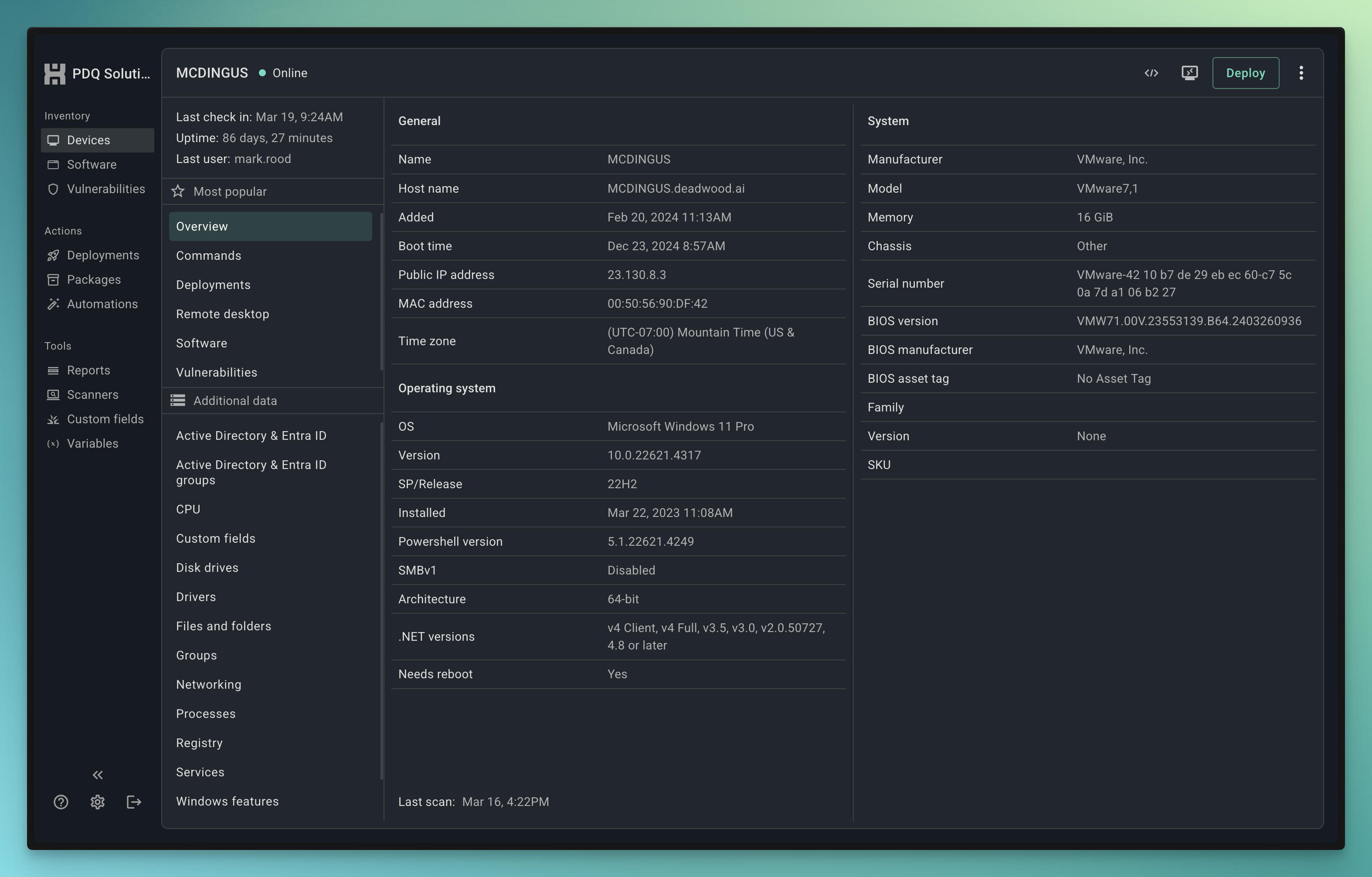Click host name value MCDINGUS.deadwood.ai
Viewport: 1372px width, 877px height.
tap(676, 189)
